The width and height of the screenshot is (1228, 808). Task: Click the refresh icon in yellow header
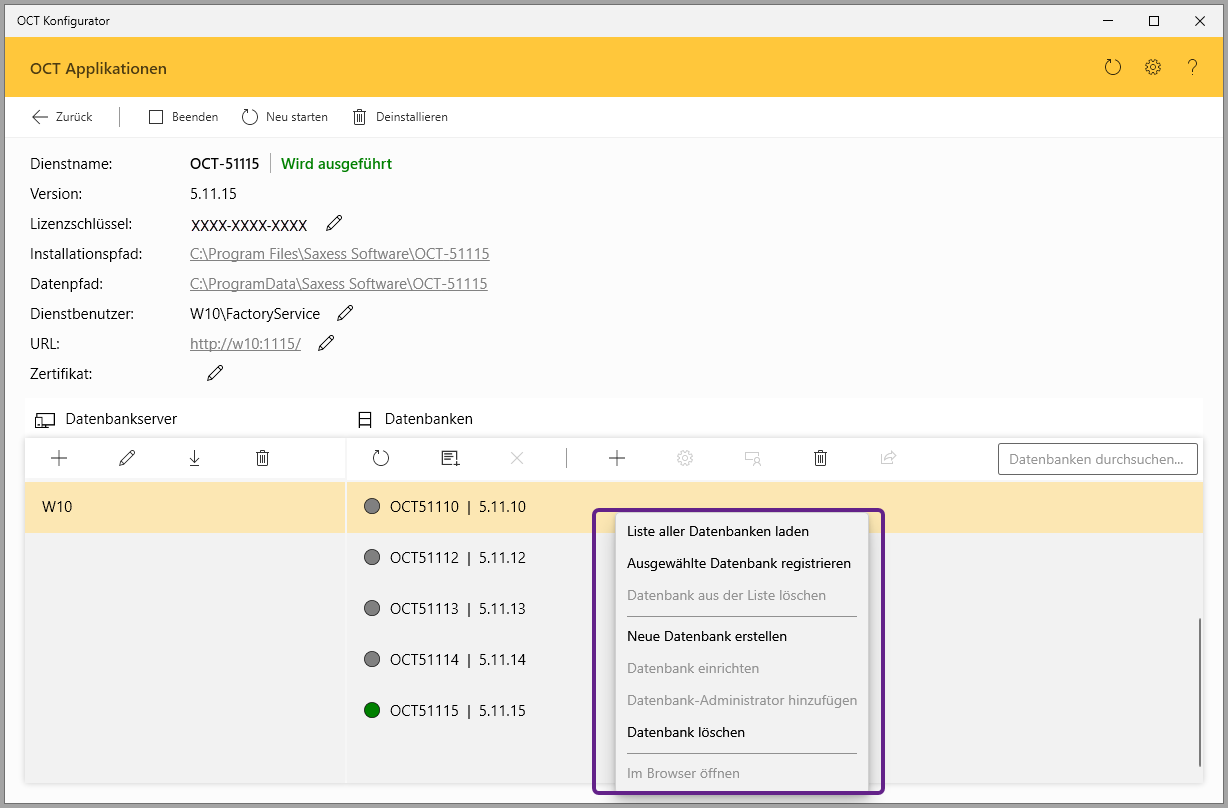[x=1113, y=68]
